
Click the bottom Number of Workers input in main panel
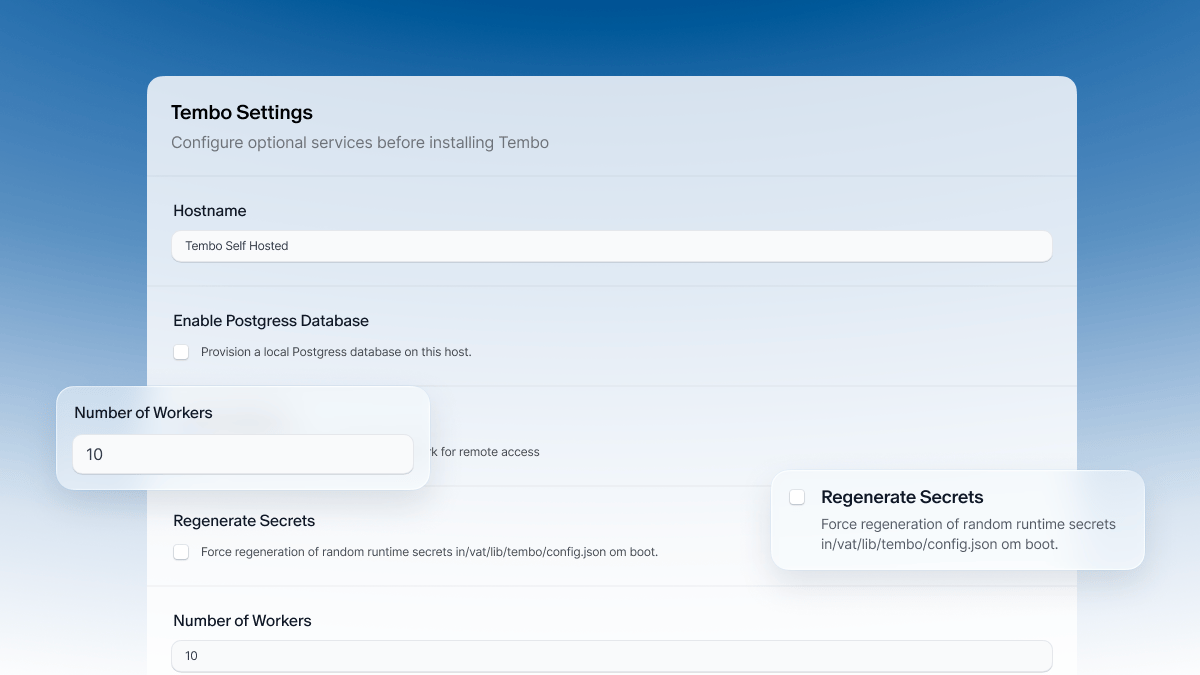(x=611, y=656)
